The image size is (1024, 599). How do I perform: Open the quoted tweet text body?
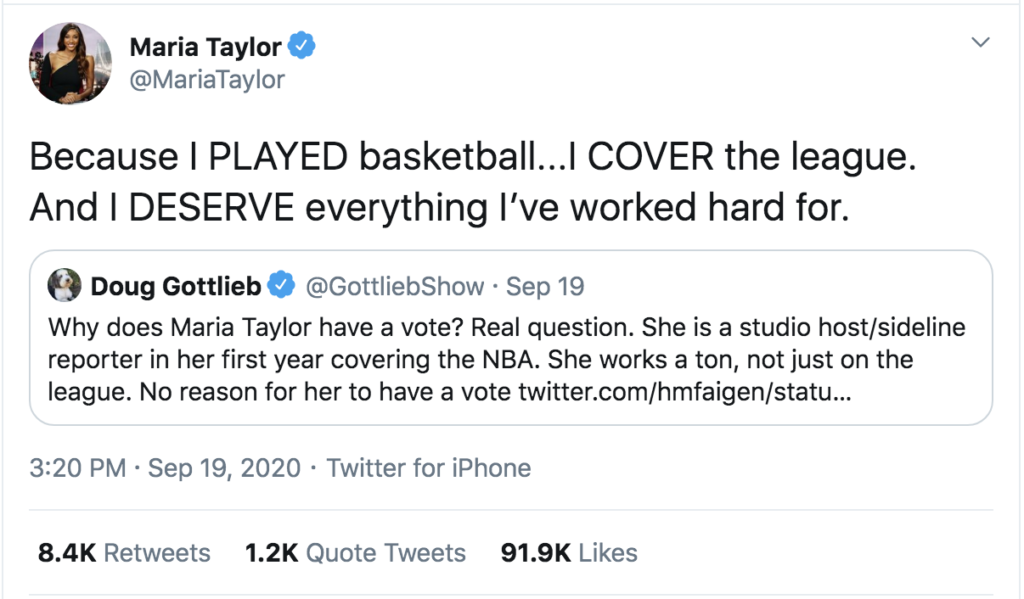point(480,359)
